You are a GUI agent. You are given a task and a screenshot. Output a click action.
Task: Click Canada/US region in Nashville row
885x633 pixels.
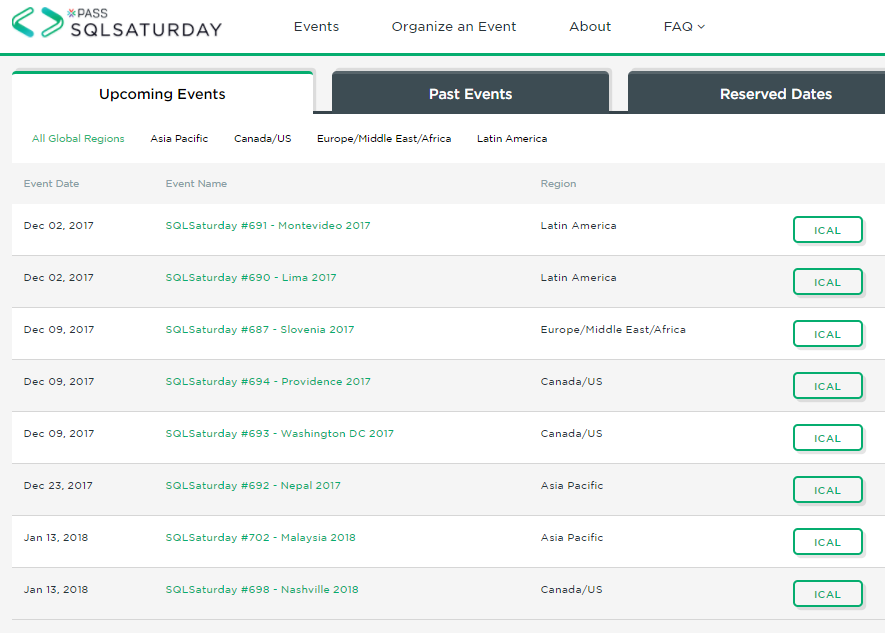click(x=571, y=589)
